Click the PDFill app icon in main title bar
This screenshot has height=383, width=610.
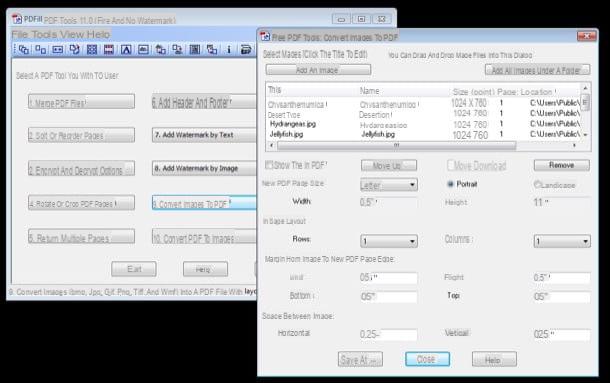point(16,19)
